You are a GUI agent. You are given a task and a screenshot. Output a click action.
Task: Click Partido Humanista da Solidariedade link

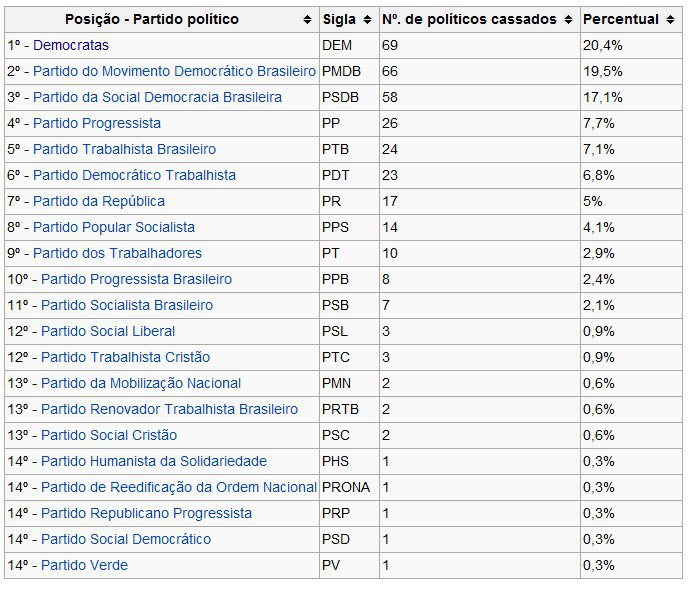coord(154,461)
